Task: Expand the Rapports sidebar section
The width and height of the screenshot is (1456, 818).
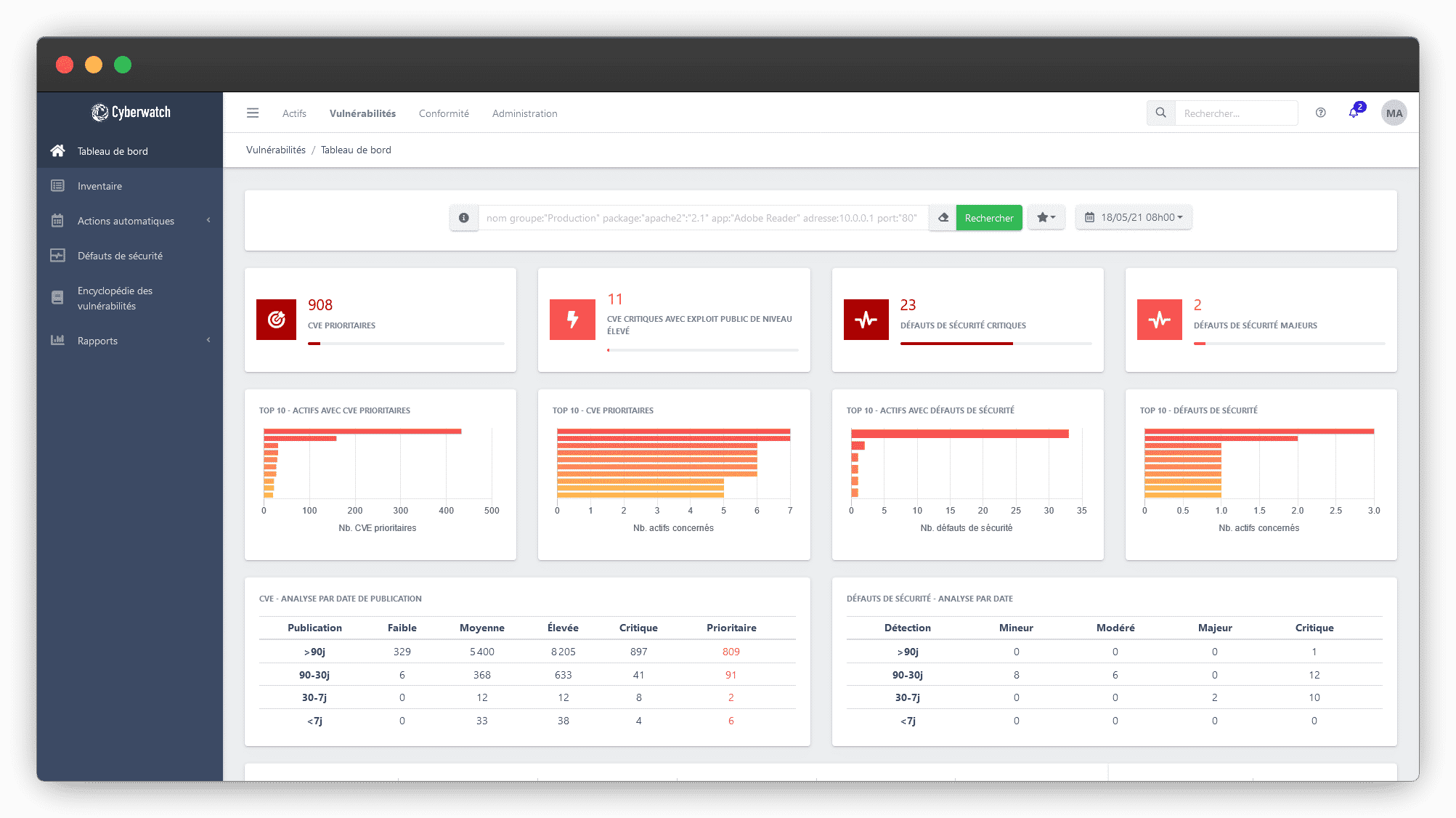Action: (210, 341)
